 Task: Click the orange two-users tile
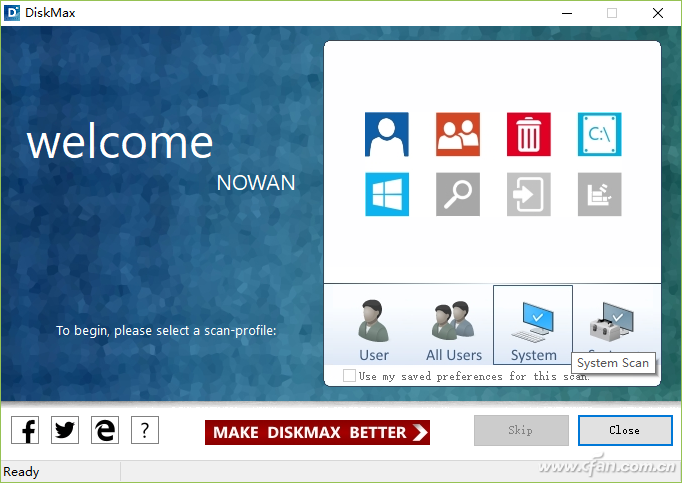tap(458, 134)
